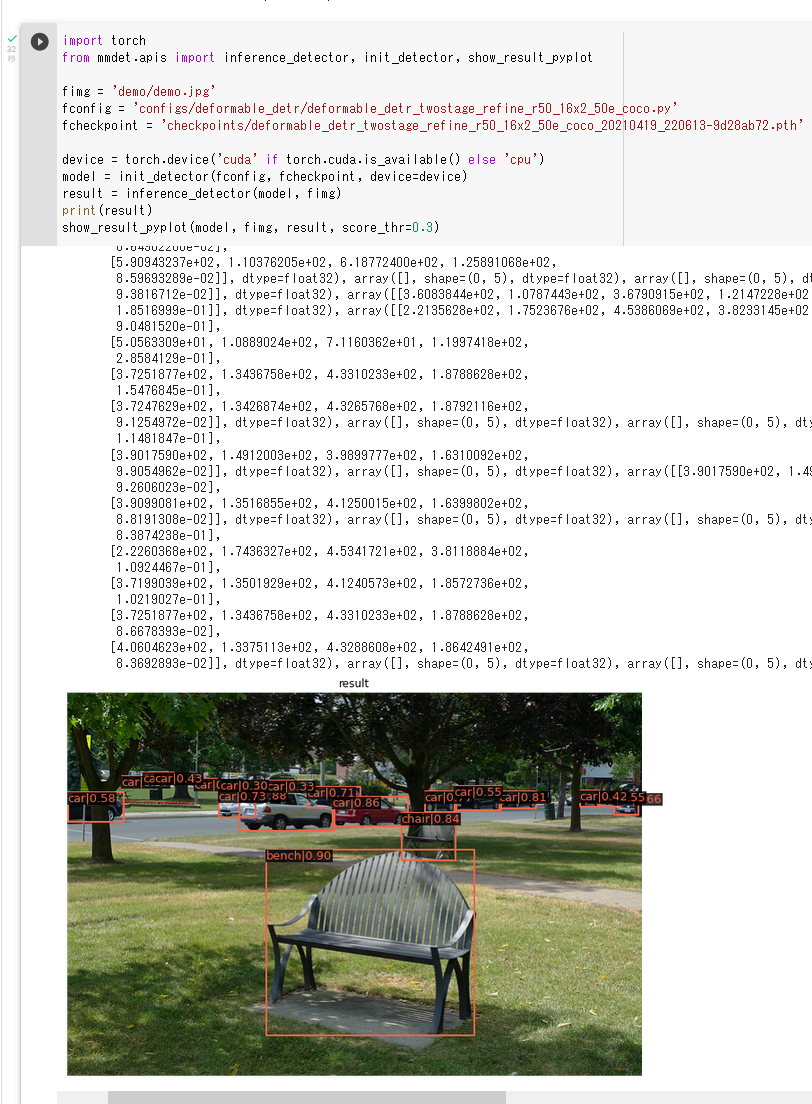Click the car 0.81 detection label
This screenshot has height=1104, width=812.
click(x=523, y=798)
